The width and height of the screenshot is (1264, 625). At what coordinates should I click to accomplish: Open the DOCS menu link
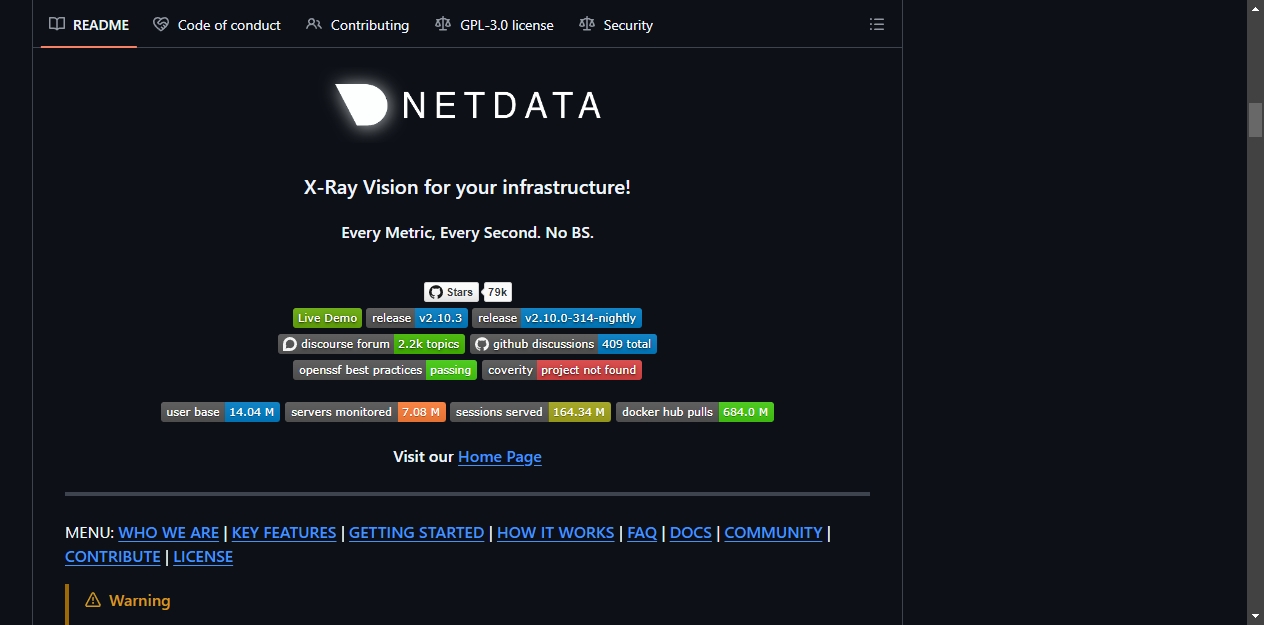pyautogui.click(x=691, y=533)
